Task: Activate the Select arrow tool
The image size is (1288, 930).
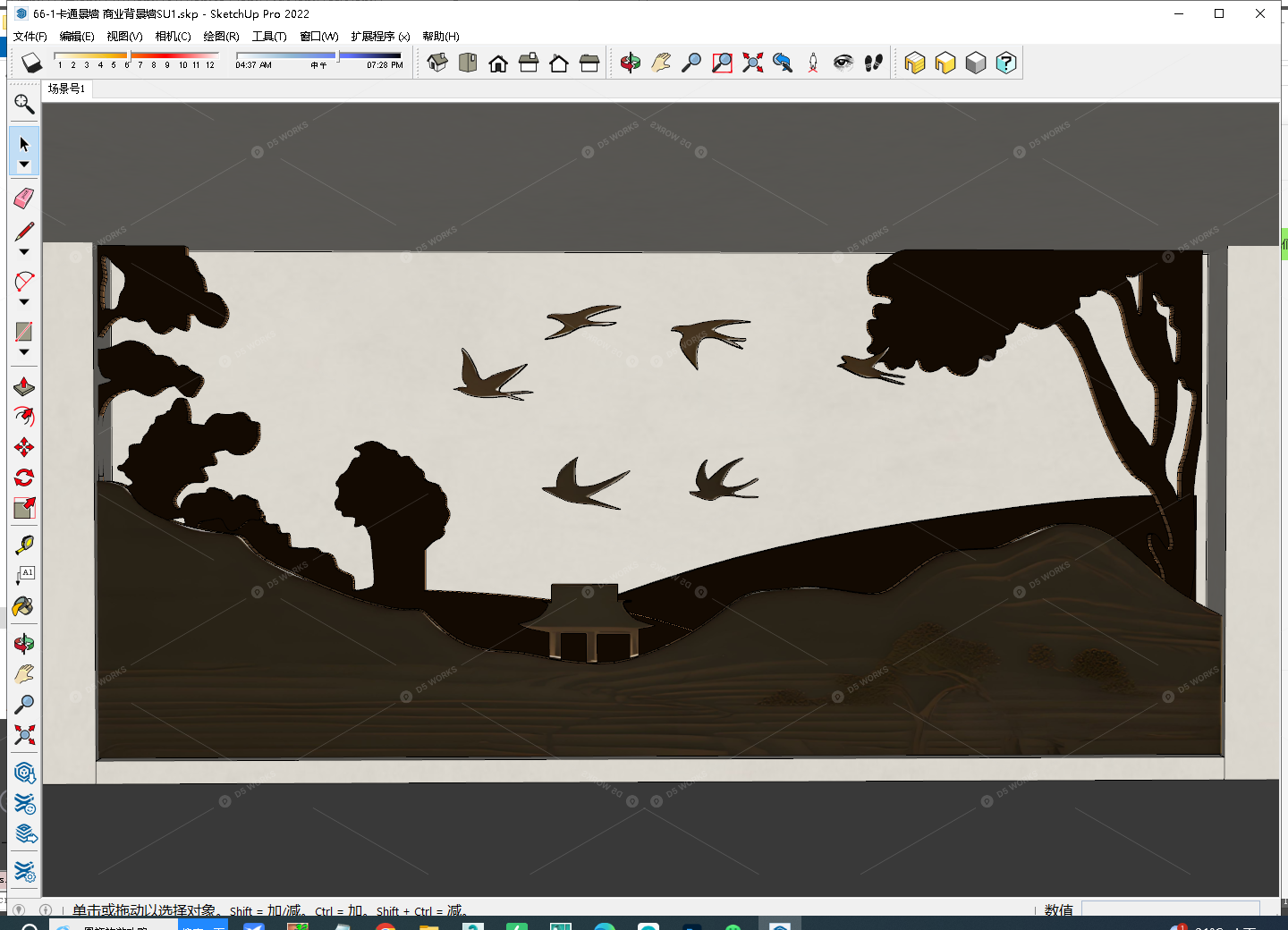Action: click(24, 144)
